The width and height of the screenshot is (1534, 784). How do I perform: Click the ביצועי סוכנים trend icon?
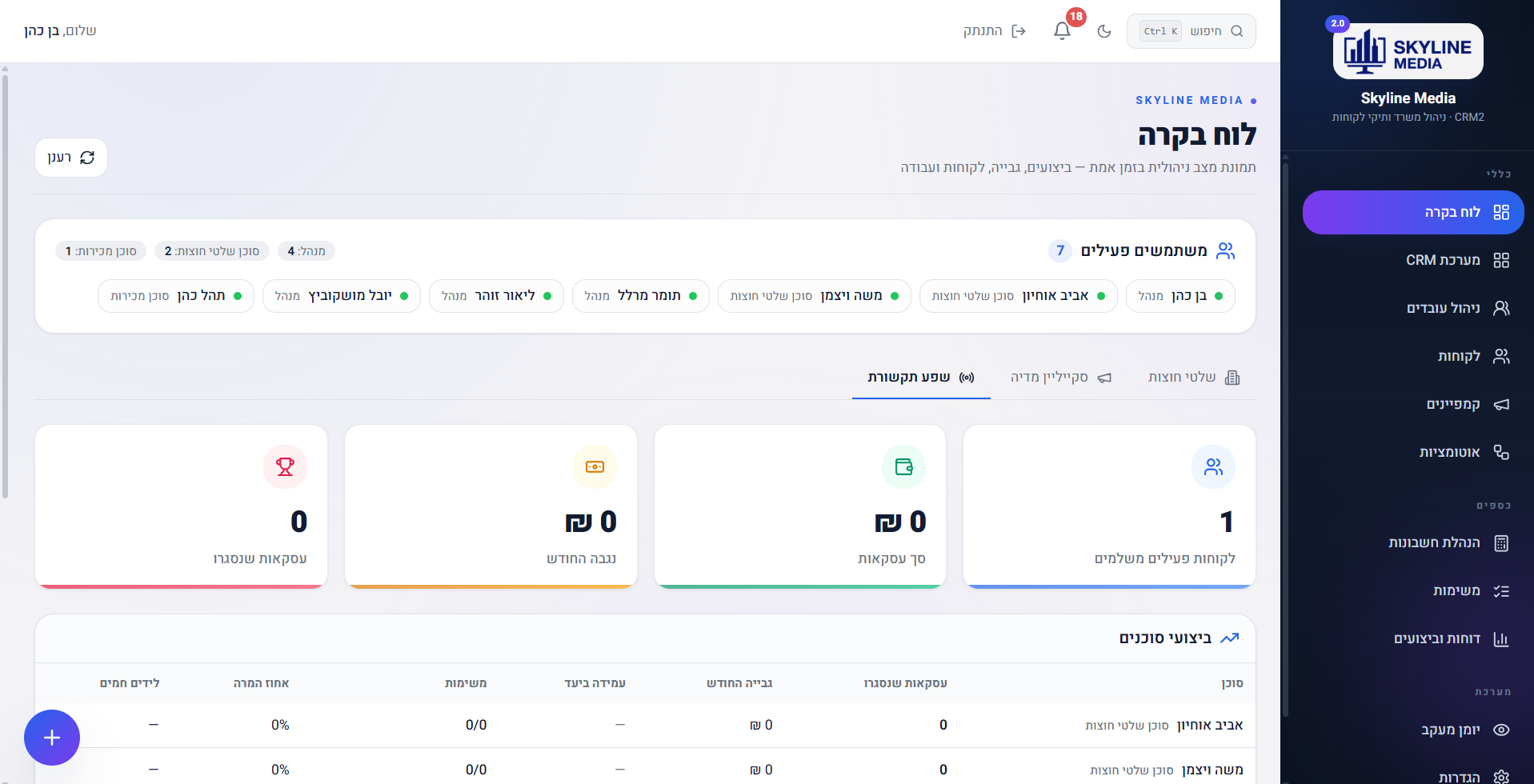[1230, 638]
